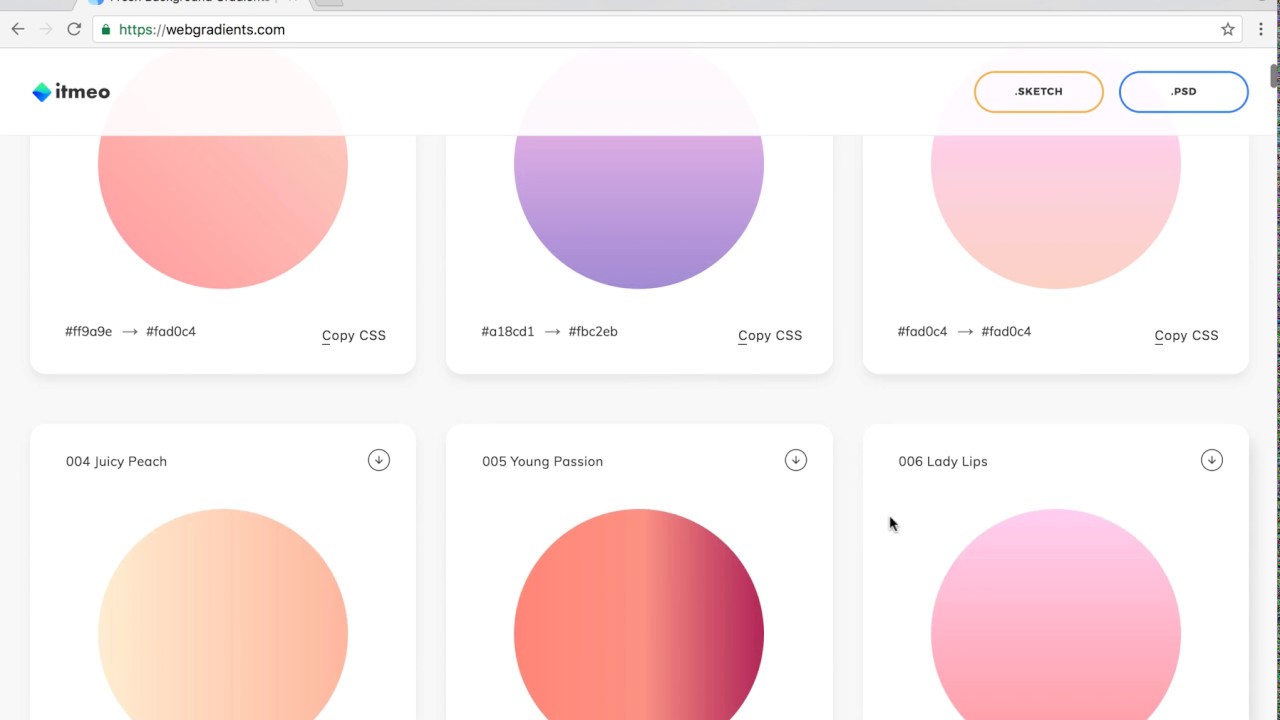
Task: Click the 006 Lady Lips title
Action: (943, 461)
